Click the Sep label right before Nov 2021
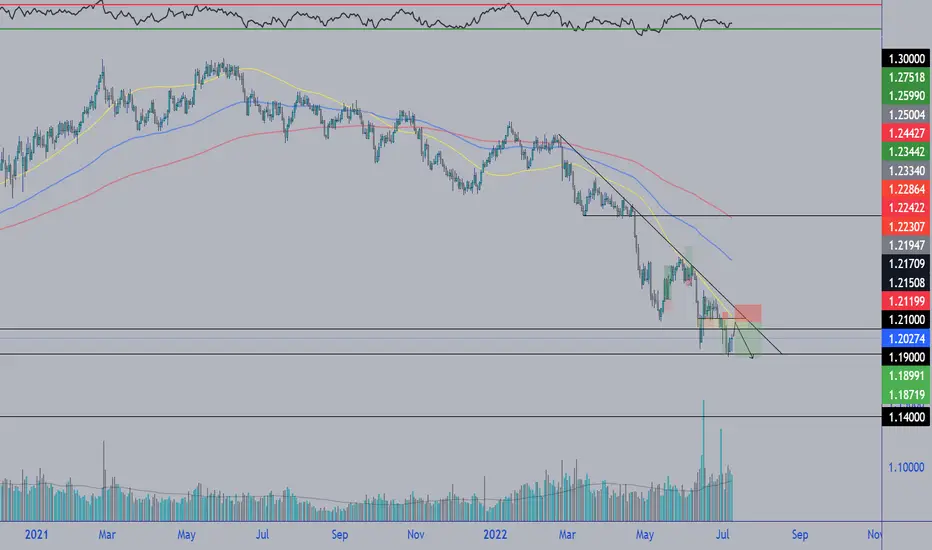Image resolution: width=932 pixels, height=550 pixels. 339,535
